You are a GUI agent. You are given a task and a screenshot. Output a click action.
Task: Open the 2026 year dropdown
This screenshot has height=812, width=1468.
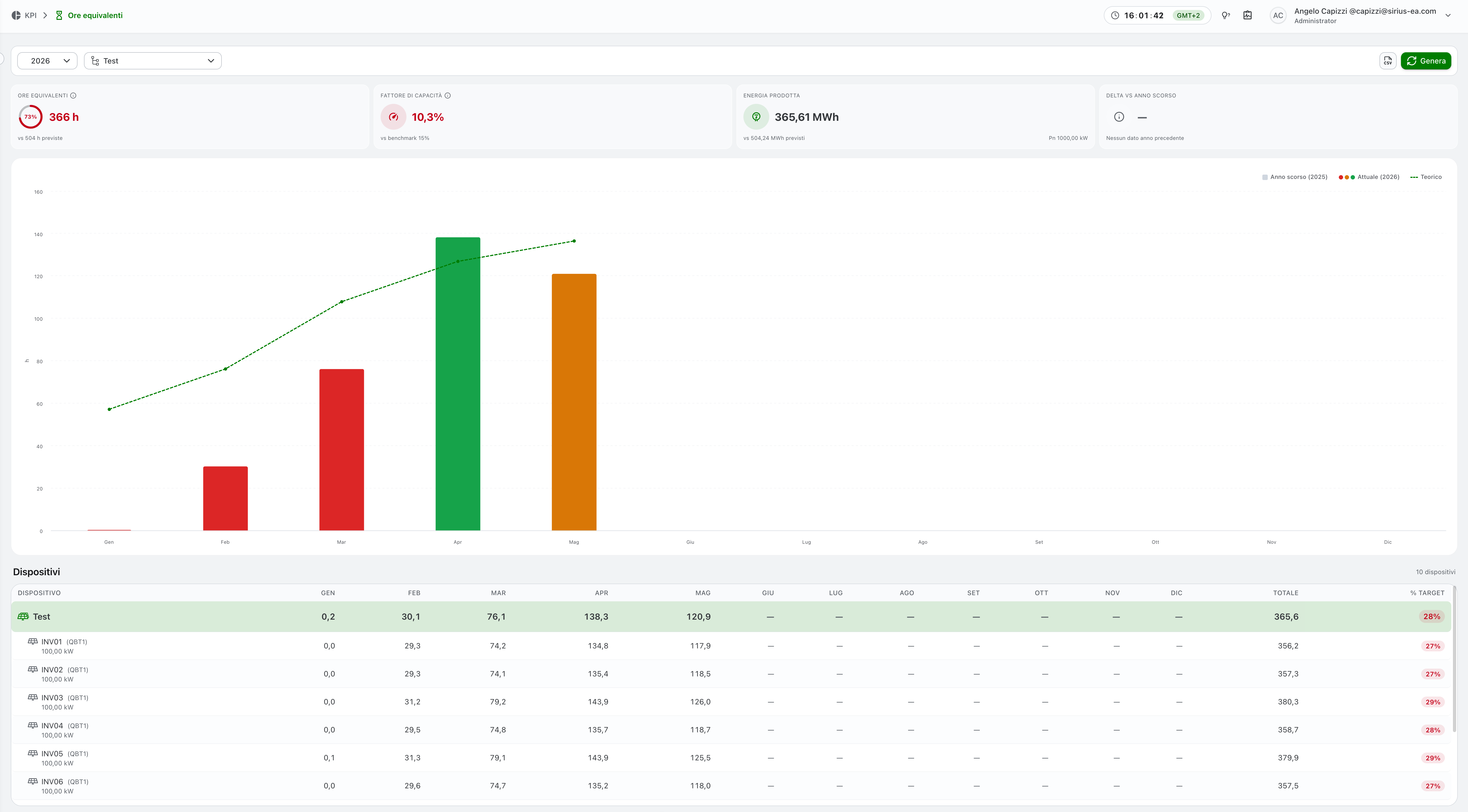47,61
